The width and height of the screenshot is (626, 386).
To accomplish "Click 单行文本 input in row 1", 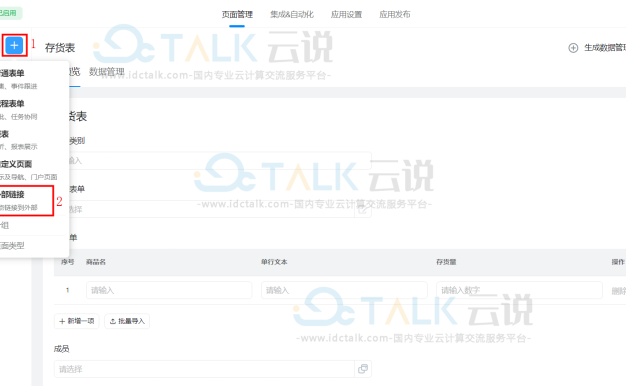I will tap(344, 290).
